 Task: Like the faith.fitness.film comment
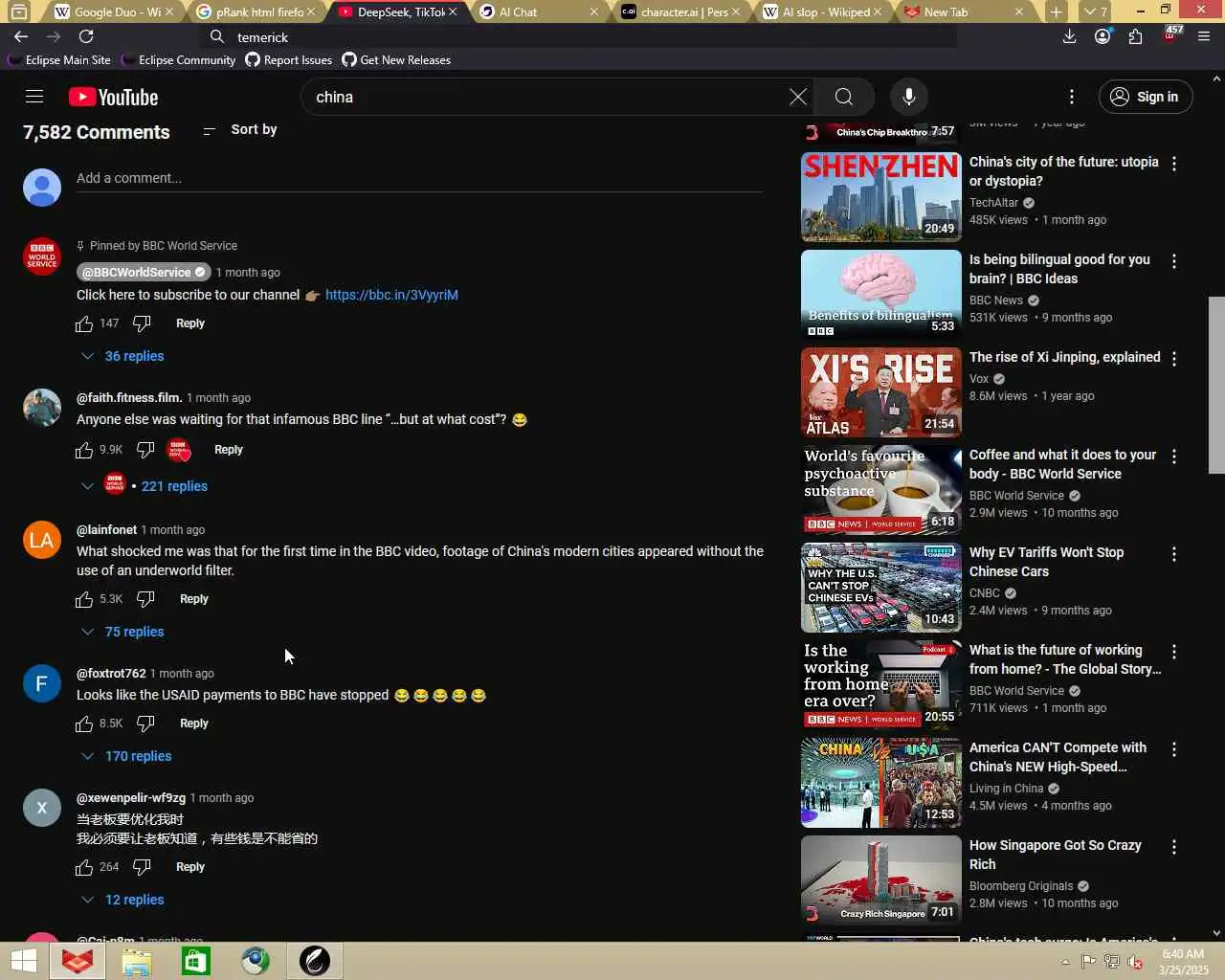click(84, 450)
